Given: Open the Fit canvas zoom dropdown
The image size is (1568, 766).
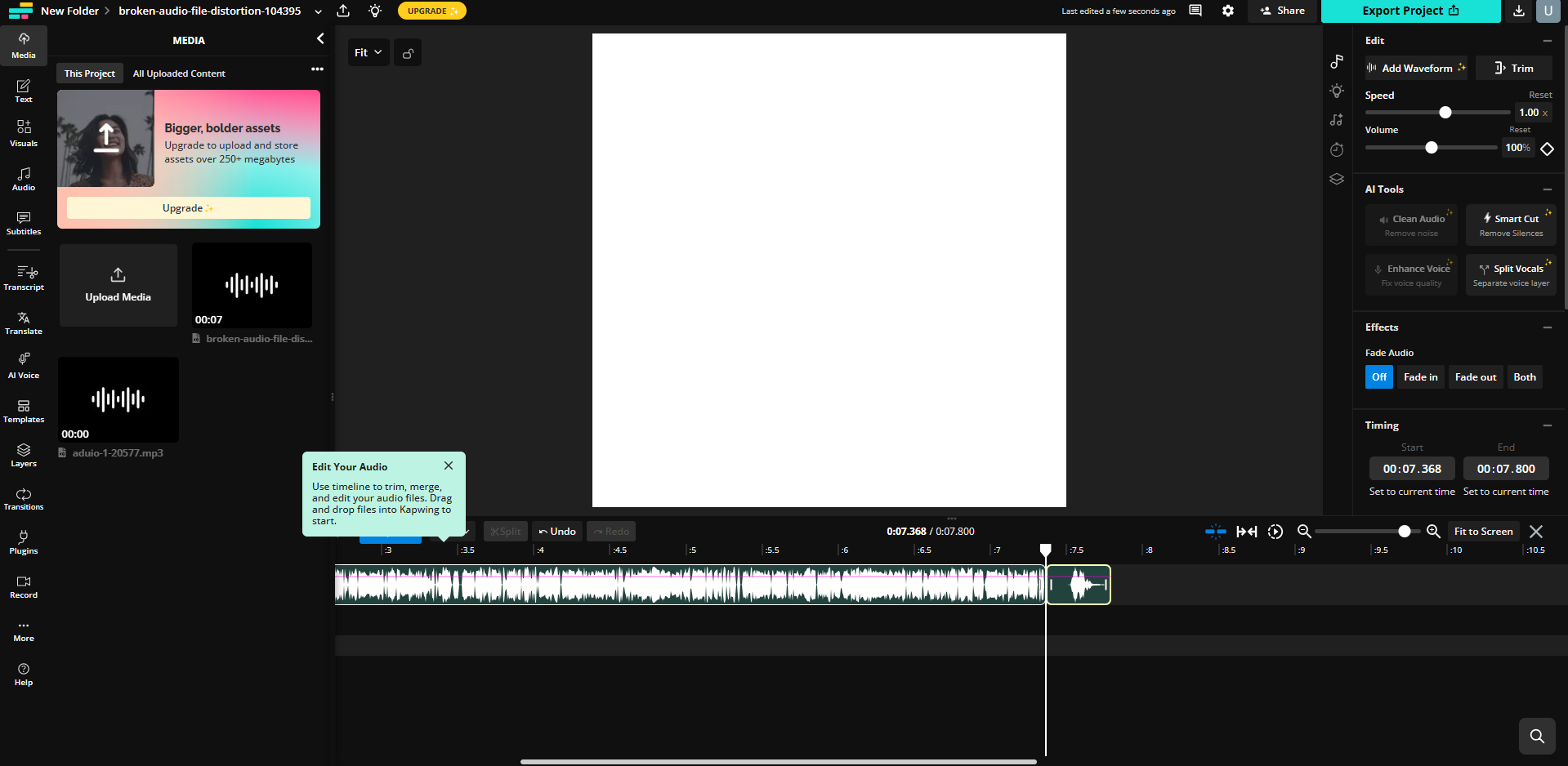Looking at the screenshot, I should [369, 53].
